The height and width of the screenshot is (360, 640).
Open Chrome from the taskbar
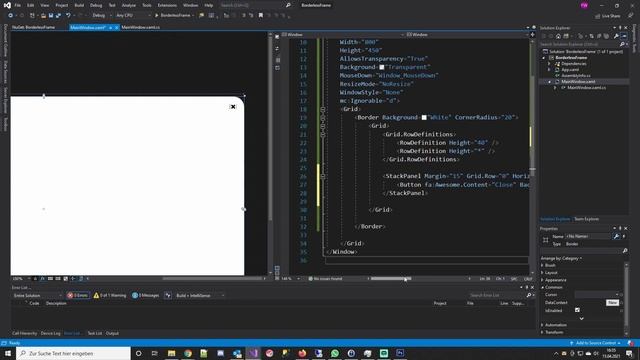point(188,353)
